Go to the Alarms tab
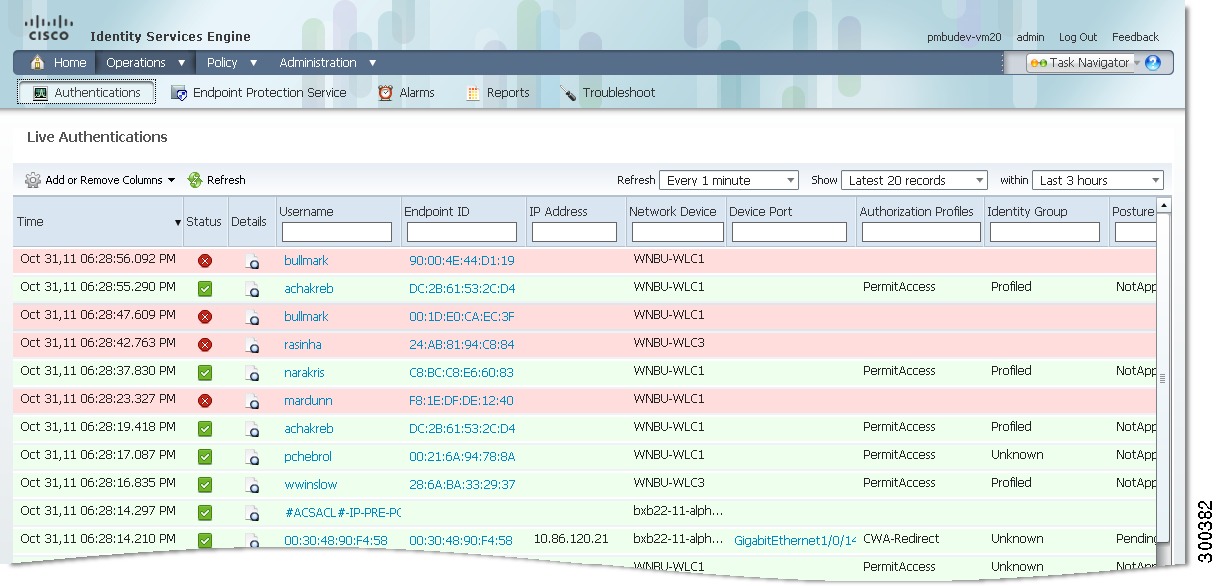Screen dimensions: 1217x586 (406, 92)
